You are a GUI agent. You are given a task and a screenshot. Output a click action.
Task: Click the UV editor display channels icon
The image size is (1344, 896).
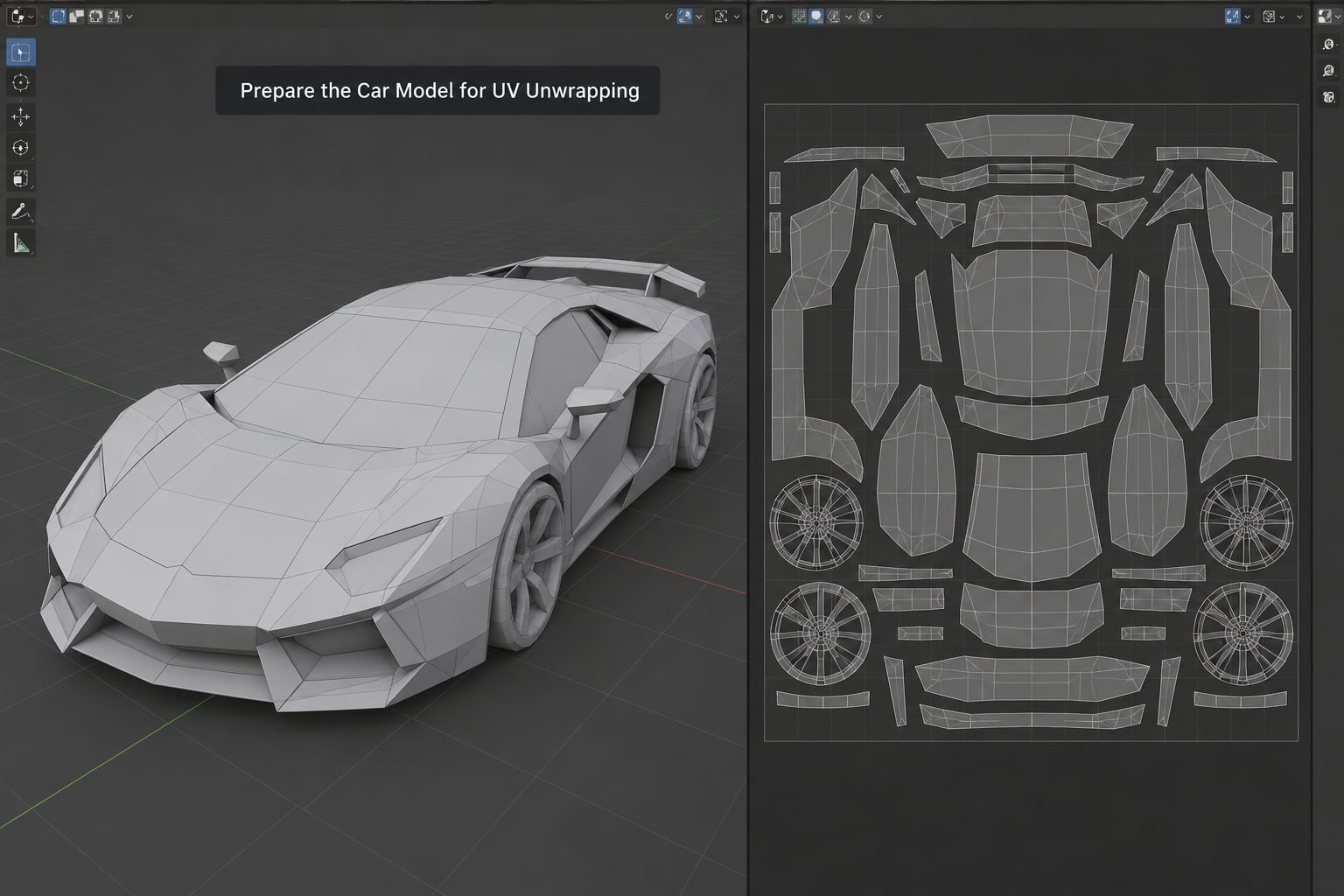tap(1270, 16)
